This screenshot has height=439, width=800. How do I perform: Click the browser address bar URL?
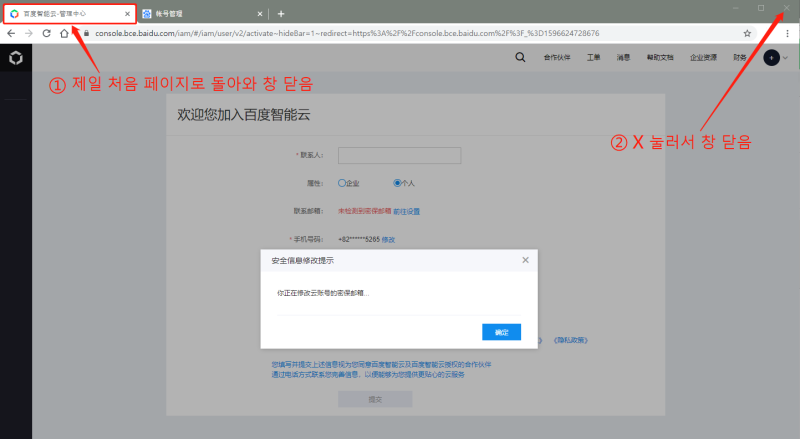347,33
